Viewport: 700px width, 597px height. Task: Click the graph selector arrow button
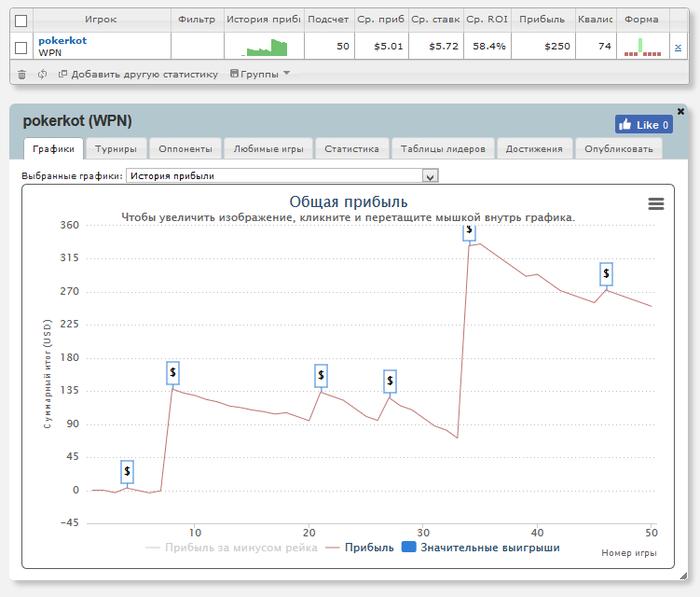click(x=430, y=176)
